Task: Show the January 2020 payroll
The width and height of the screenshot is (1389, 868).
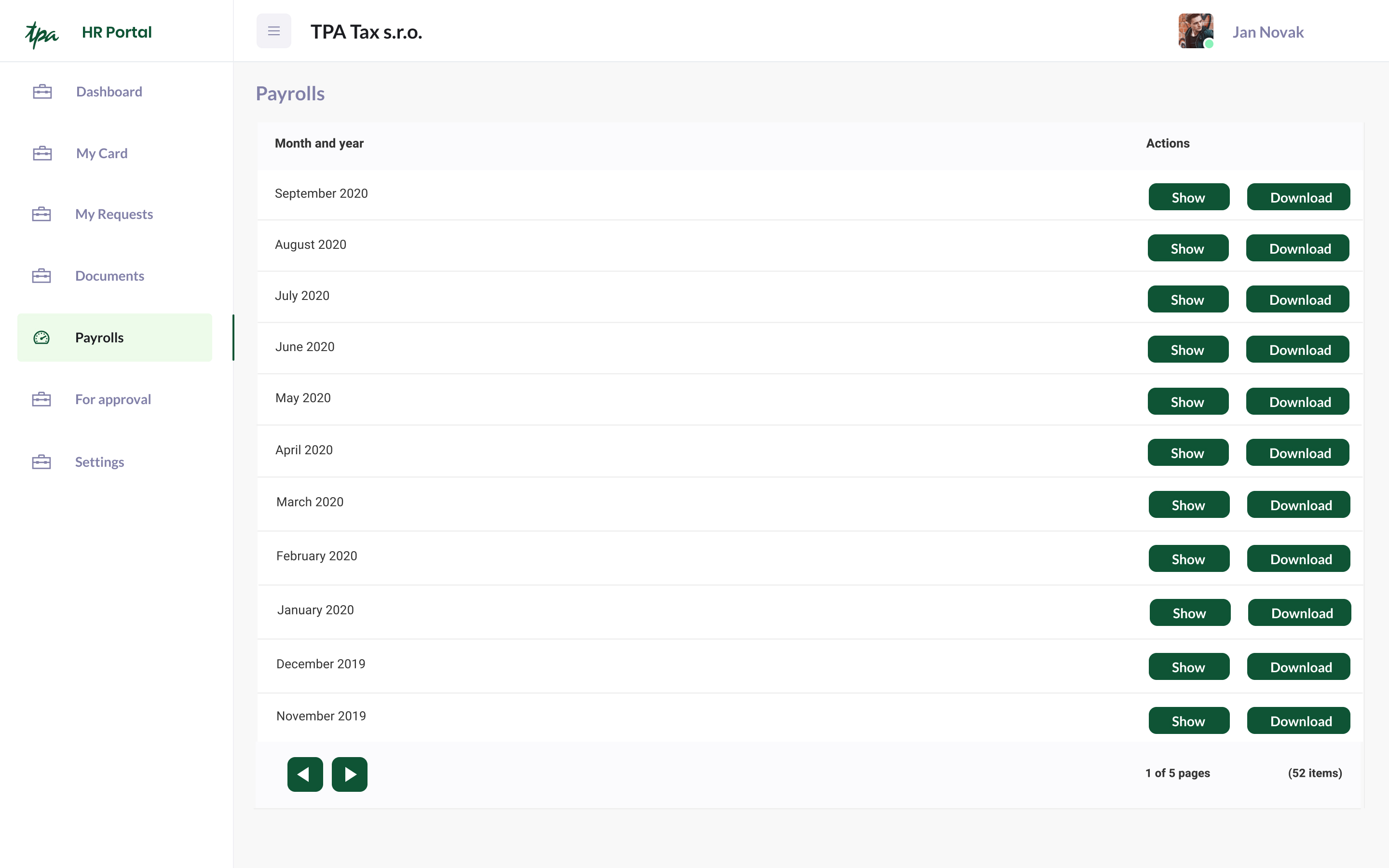Action: click(1190, 612)
